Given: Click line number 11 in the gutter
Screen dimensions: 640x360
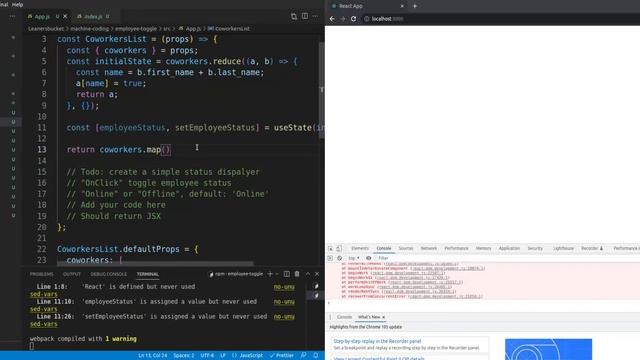Looking at the screenshot, I should click(42, 127).
